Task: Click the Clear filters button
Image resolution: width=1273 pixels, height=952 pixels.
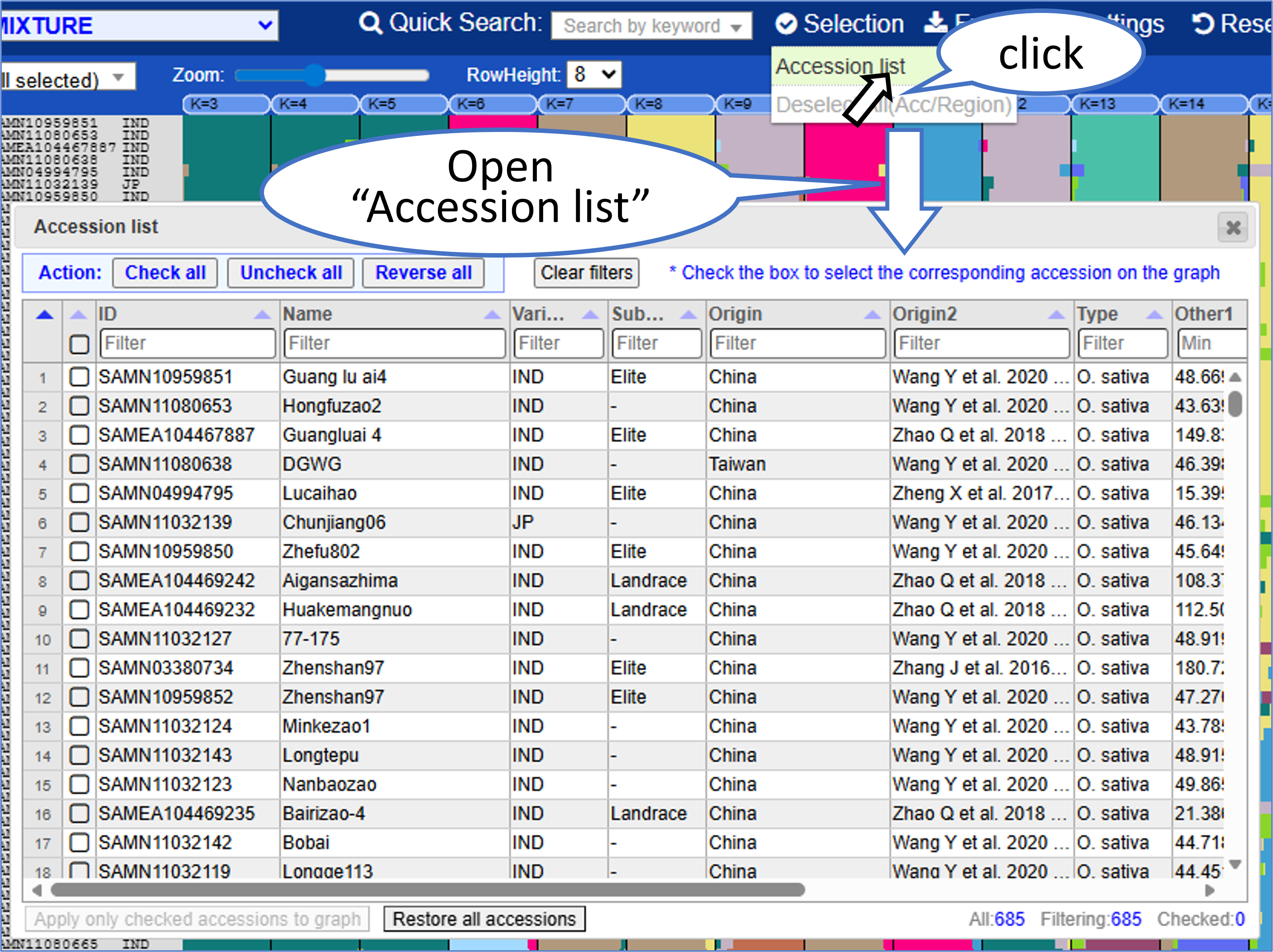Action: [586, 273]
